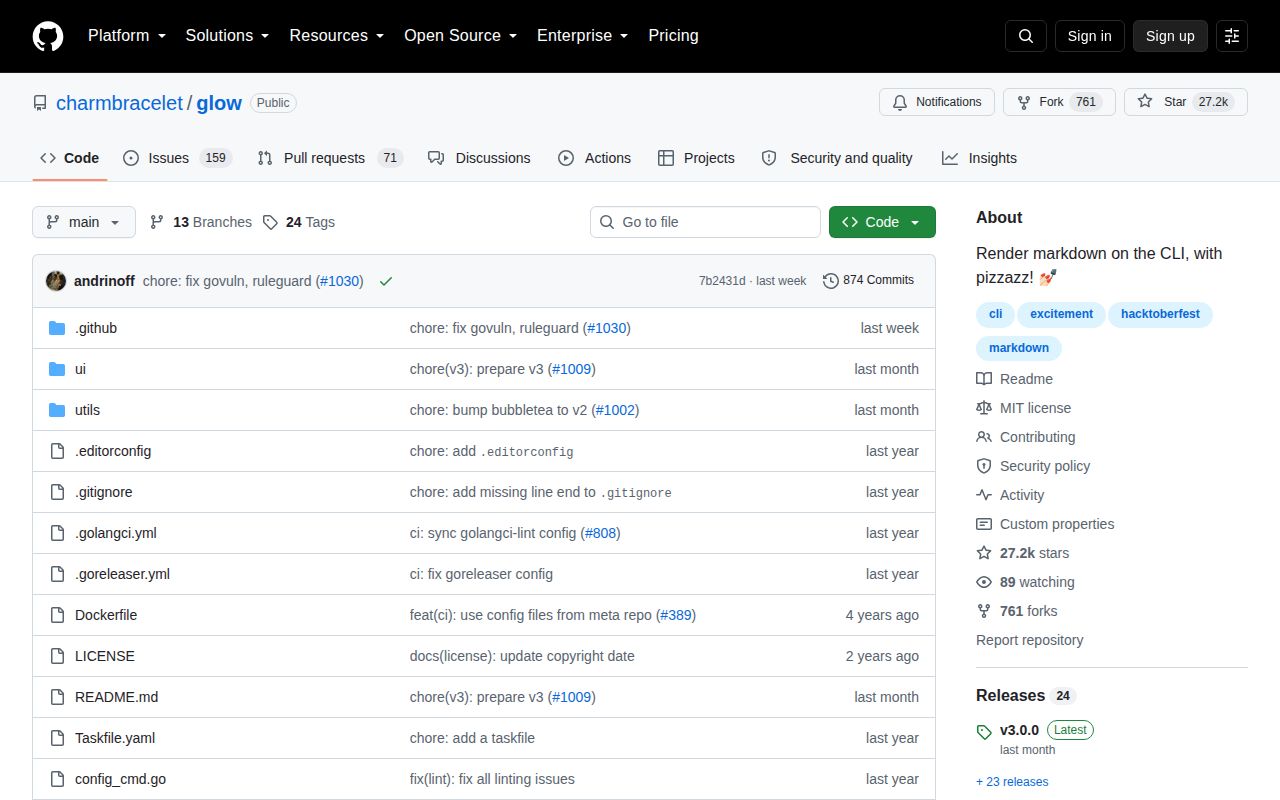This screenshot has height=800, width=1280.
Task: Open the search magnifier button
Action: coord(1026,36)
